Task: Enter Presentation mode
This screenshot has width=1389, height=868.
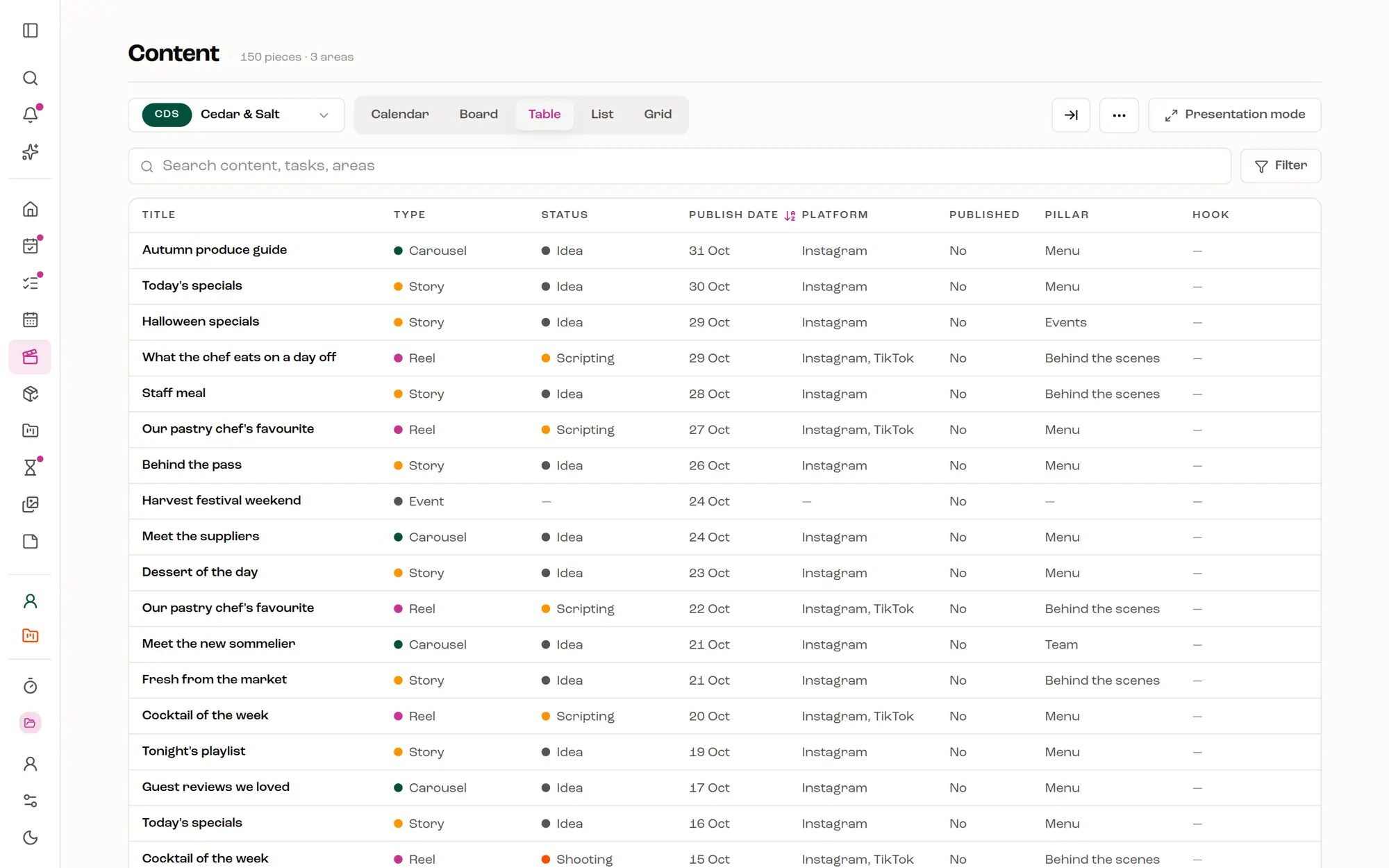Action: coord(1235,115)
